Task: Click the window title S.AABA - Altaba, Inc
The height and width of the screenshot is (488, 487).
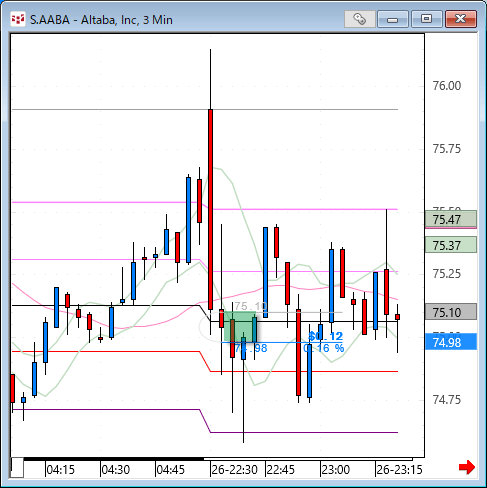Action: point(101,20)
